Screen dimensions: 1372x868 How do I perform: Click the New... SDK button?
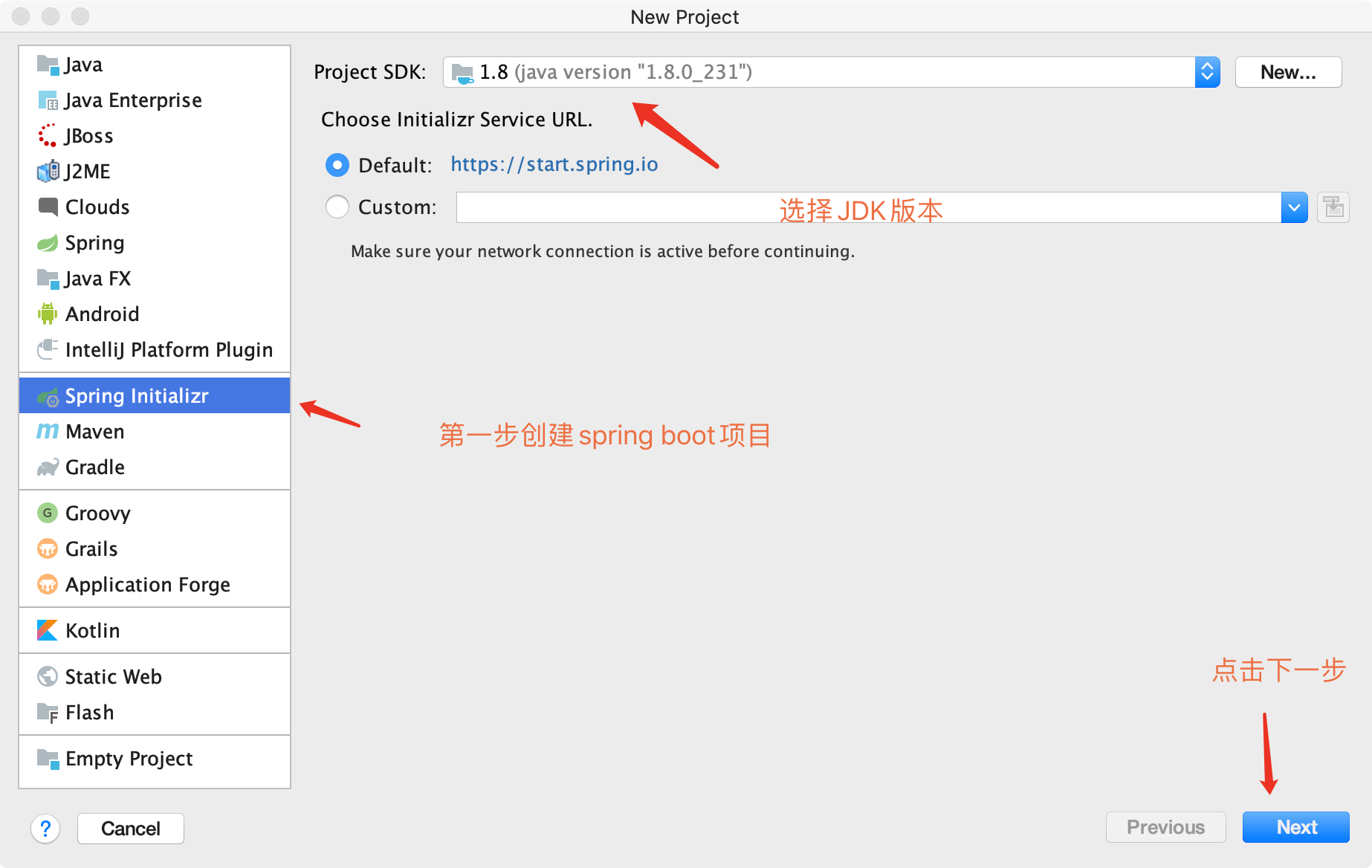pyautogui.click(x=1288, y=72)
